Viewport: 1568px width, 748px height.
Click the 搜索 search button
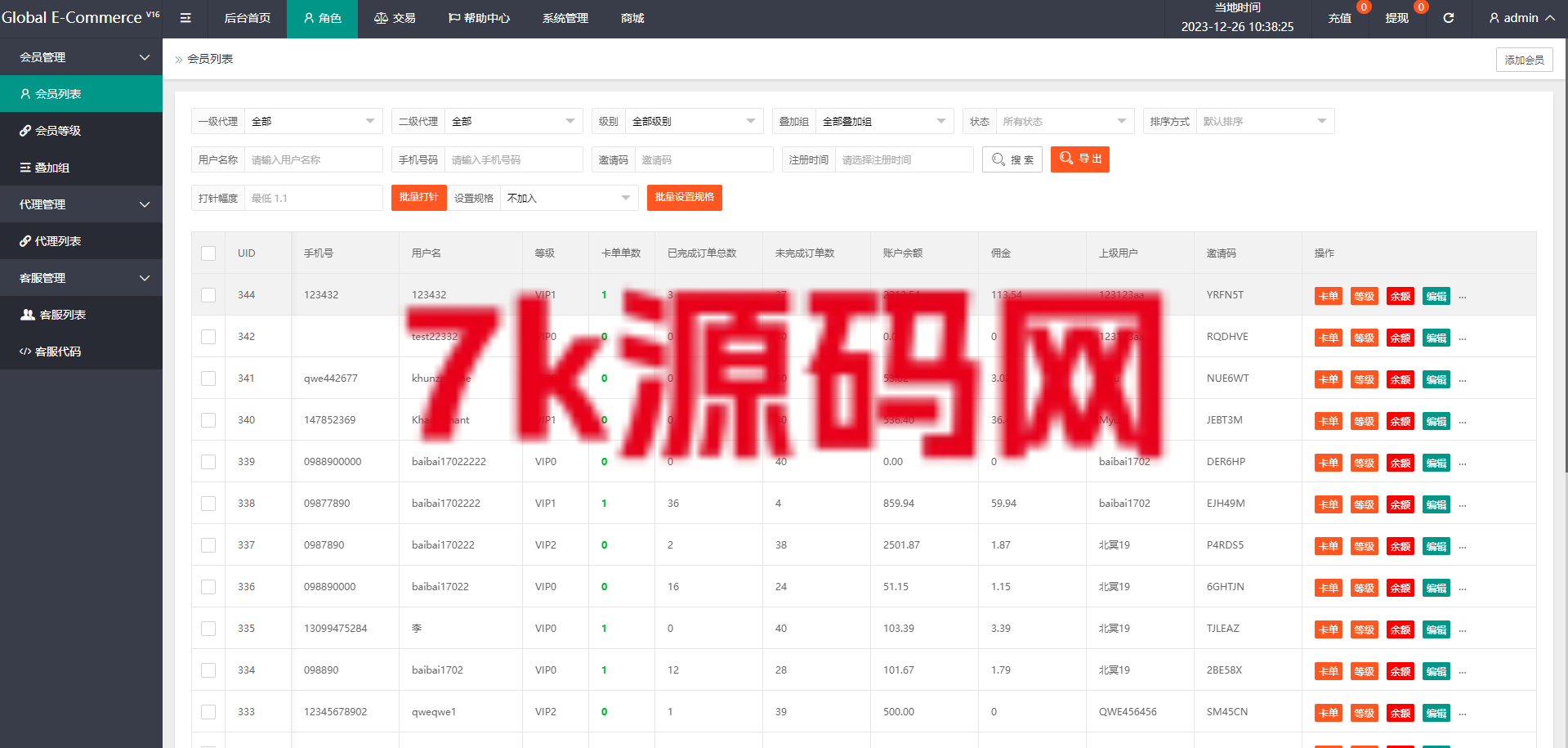pos(1012,159)
